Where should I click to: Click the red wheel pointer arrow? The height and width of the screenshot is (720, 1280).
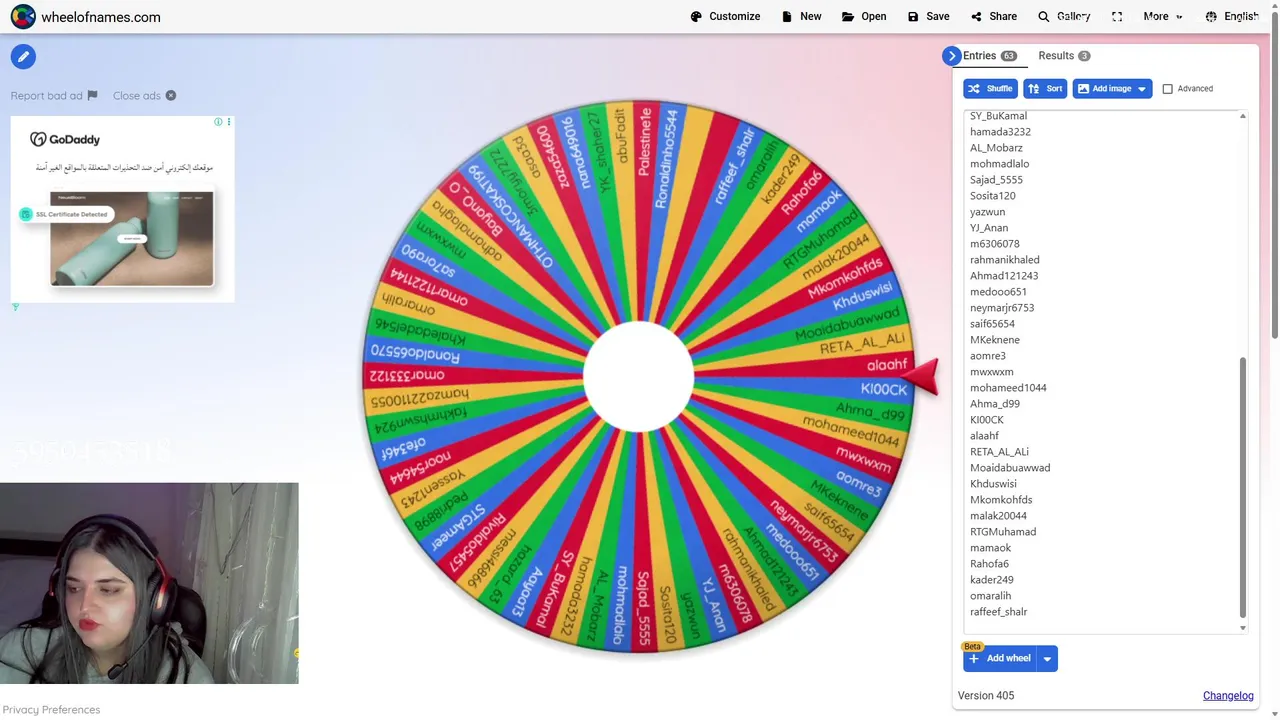pyautogui.click(x=922, y=377)
